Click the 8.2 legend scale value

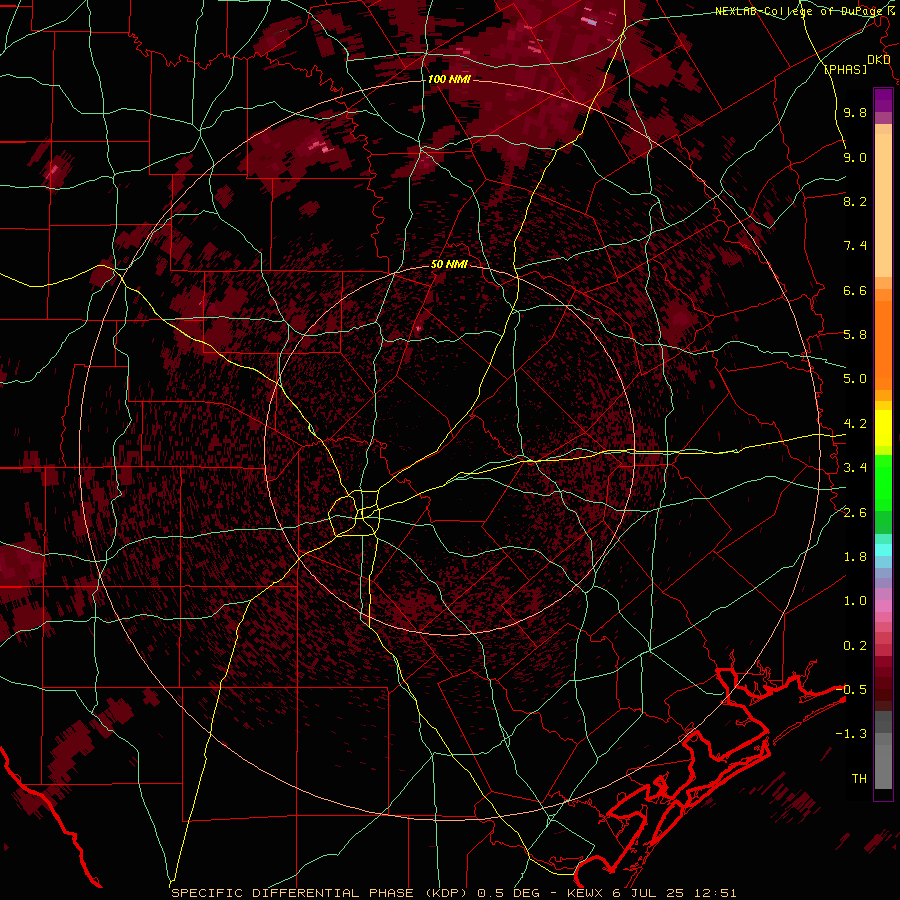tap(855, 201)
